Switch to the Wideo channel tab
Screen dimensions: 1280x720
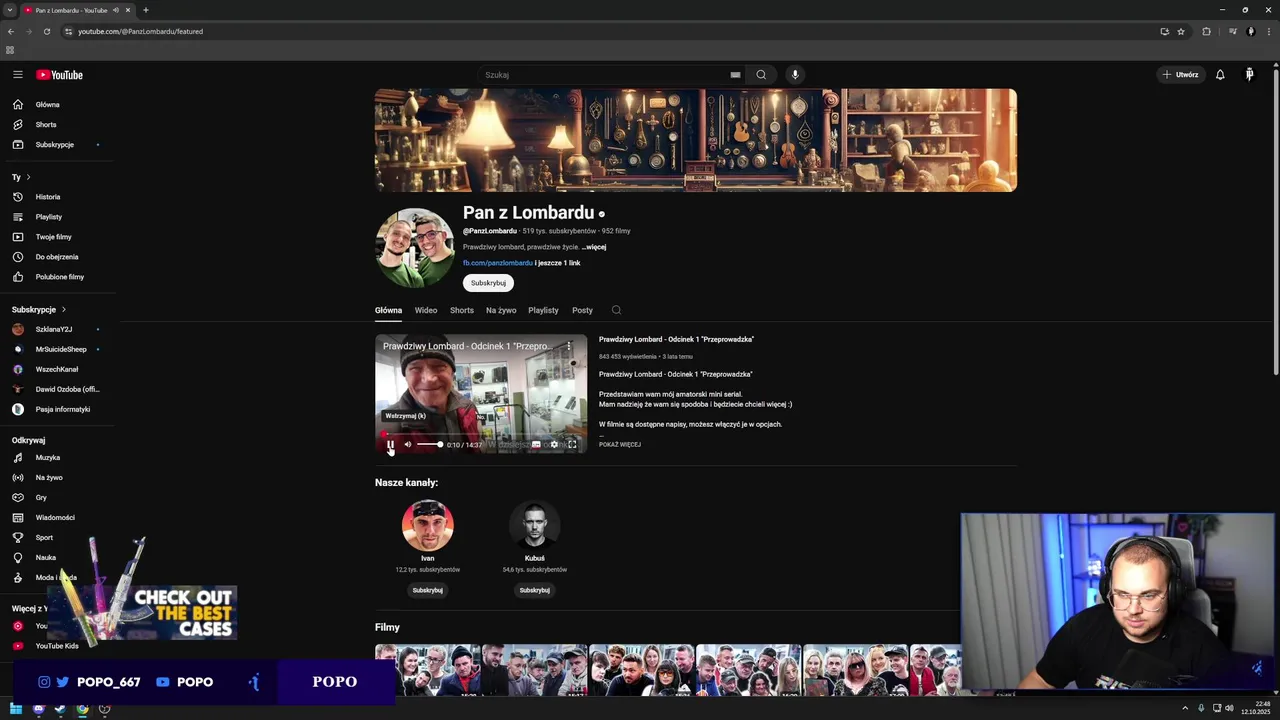(x=426, y=310)
